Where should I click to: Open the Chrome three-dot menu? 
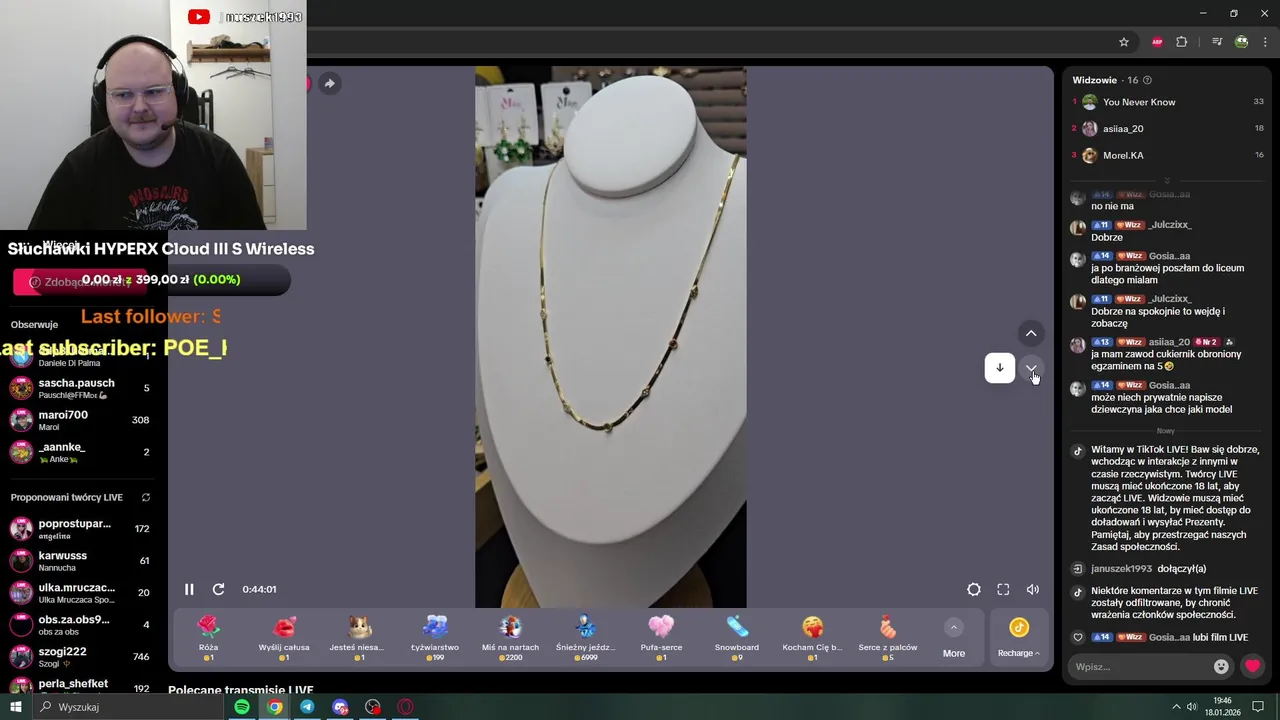coord(1266,42)
